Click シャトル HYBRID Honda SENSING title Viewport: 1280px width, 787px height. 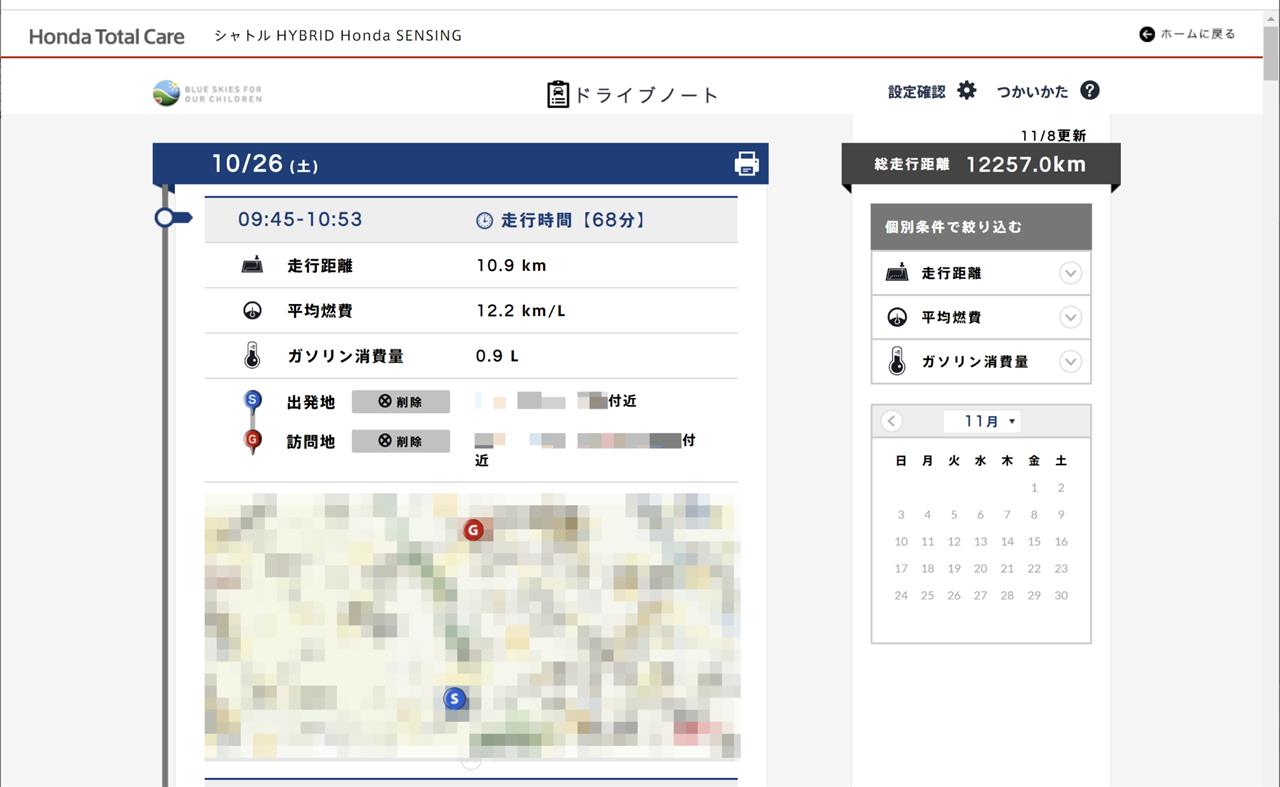[338, 35]
